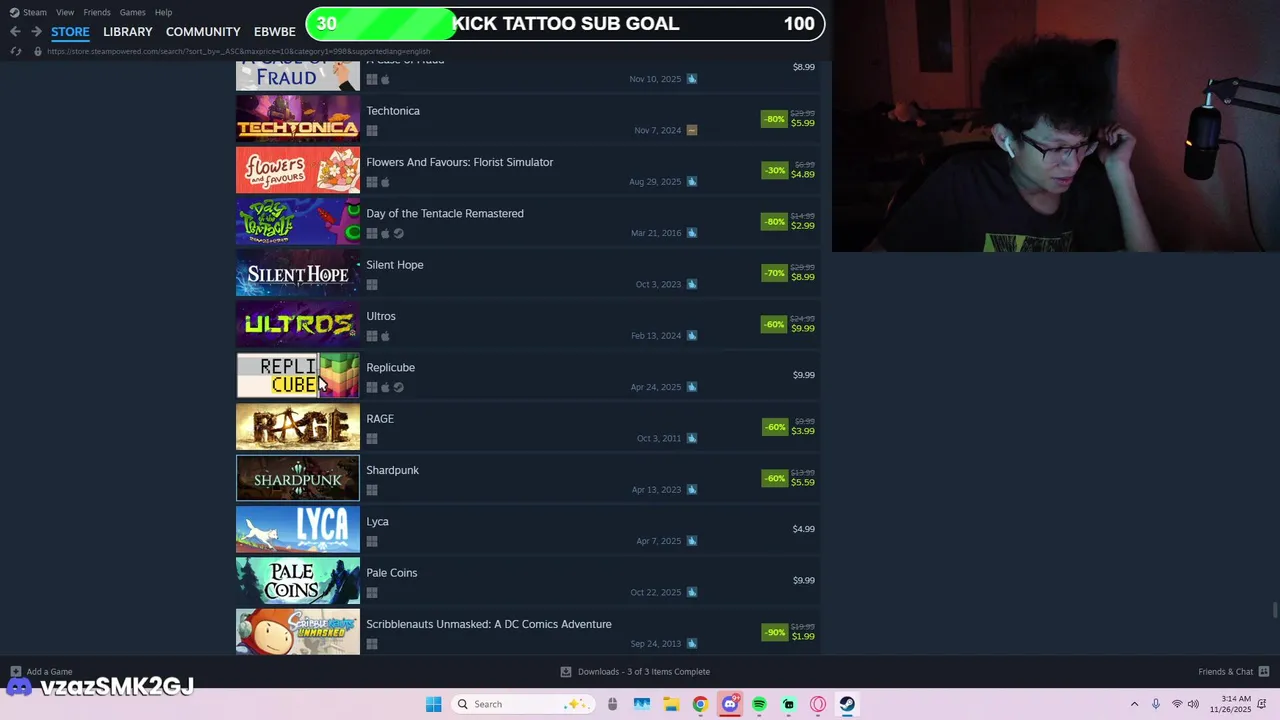Click the padlock icon beside the URL
The height and width of the screenshot is (720, 1280).
38,51
